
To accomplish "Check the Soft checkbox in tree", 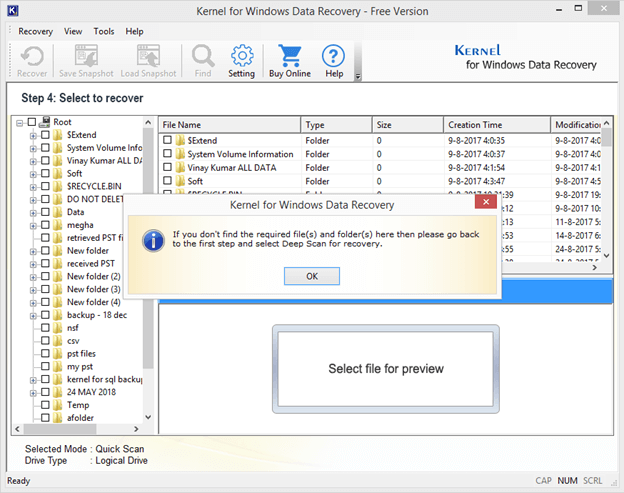I will click(x=45, y=173).
